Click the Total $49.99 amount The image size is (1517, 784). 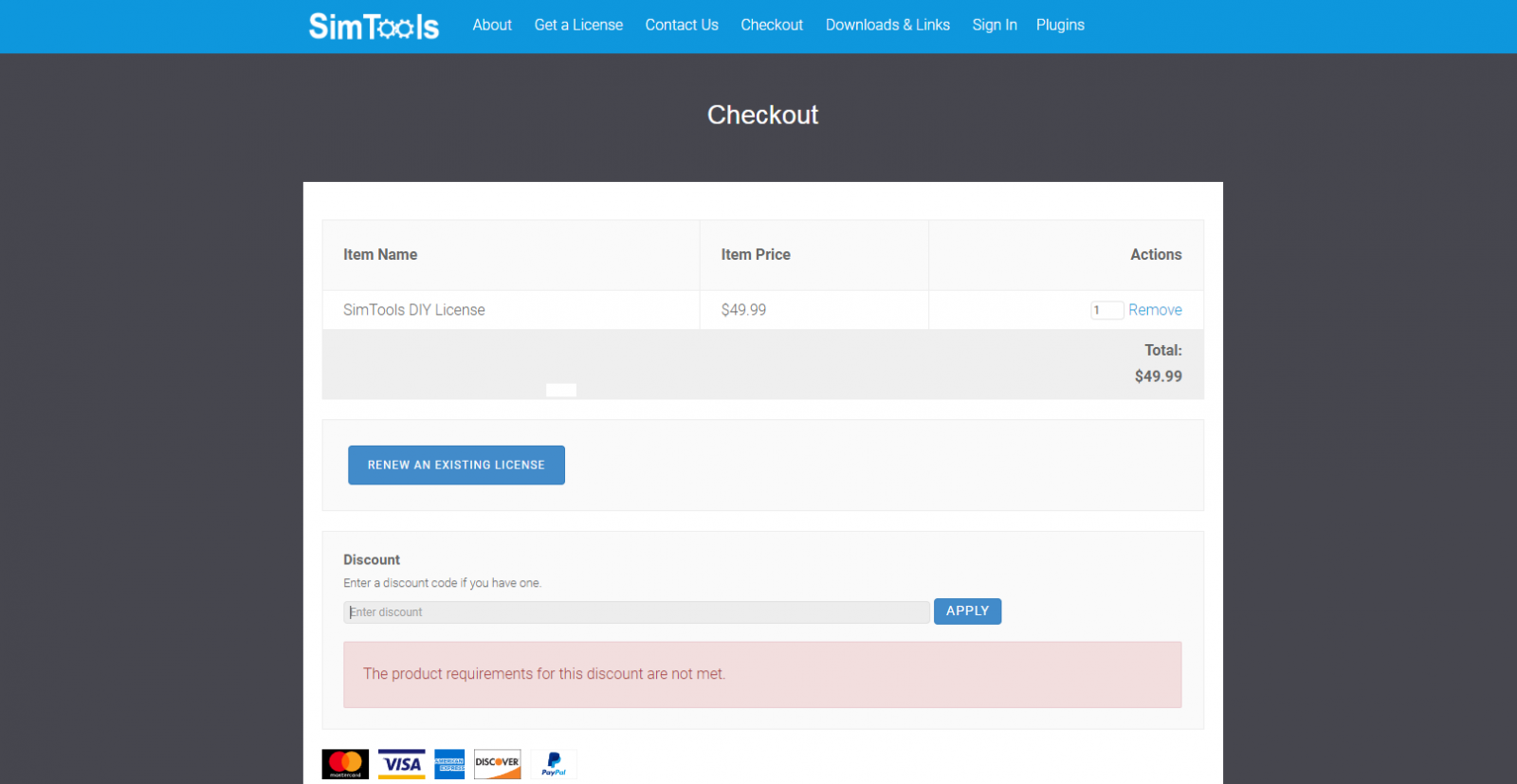click(1159, 376)
